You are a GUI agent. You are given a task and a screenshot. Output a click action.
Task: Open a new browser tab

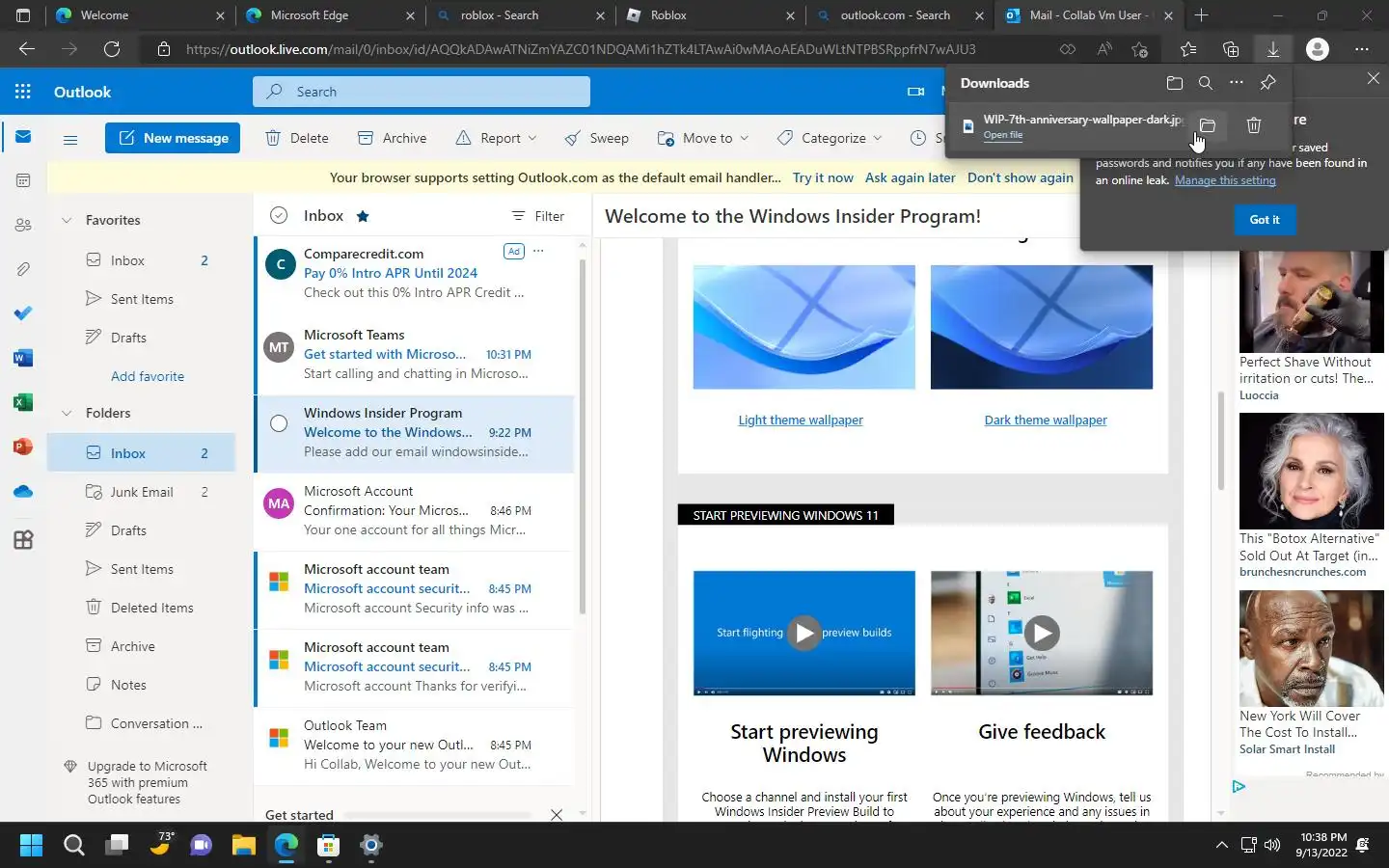point(1201,15)
